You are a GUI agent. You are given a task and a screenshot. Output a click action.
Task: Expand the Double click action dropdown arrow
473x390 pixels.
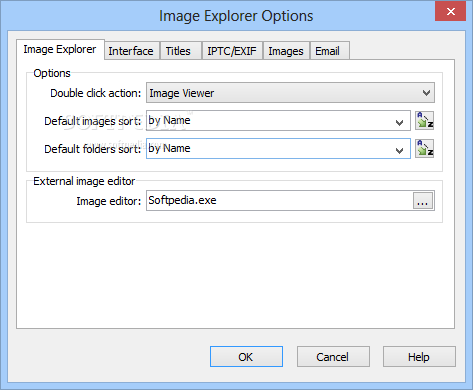(x=426, y=93)
